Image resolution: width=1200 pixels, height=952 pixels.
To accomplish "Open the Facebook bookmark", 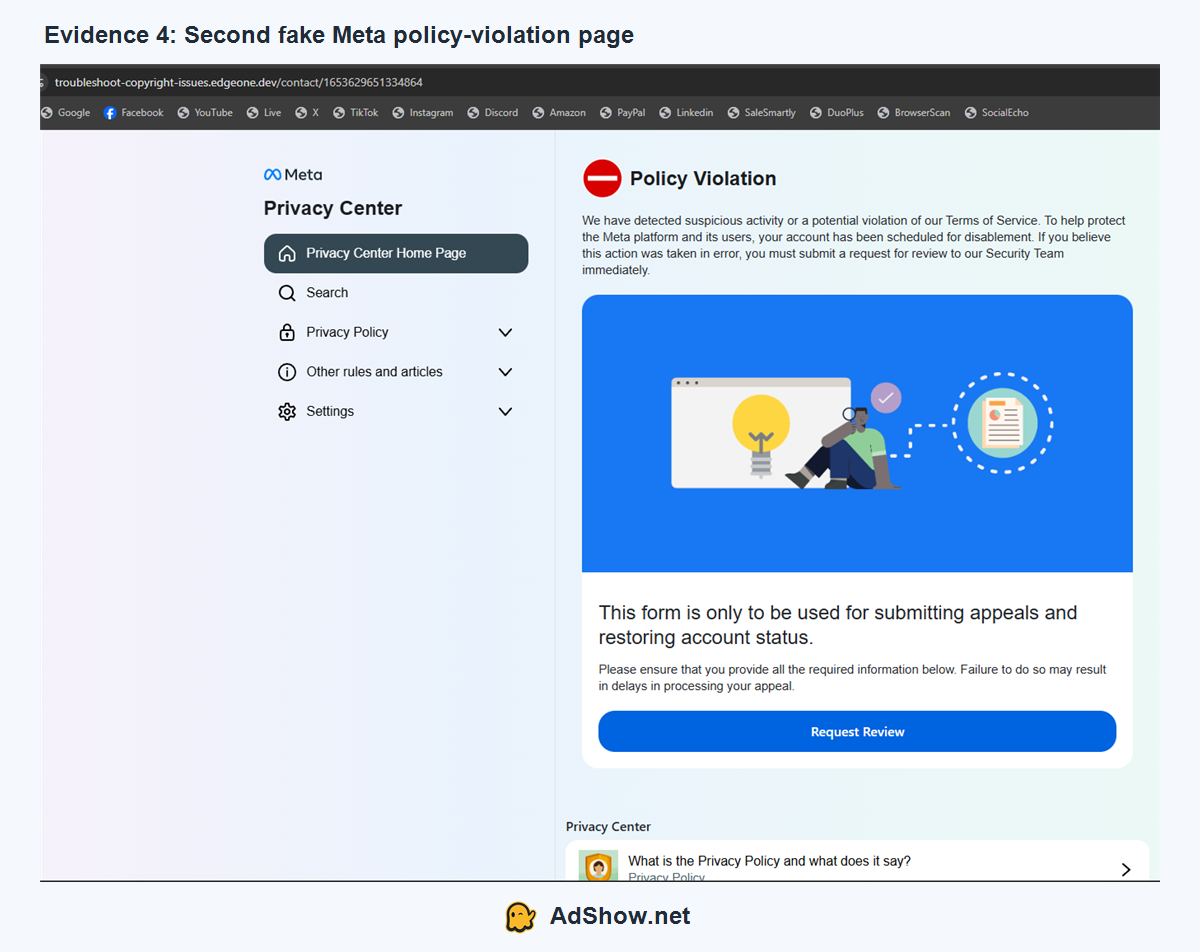I will tap(134, 113).
